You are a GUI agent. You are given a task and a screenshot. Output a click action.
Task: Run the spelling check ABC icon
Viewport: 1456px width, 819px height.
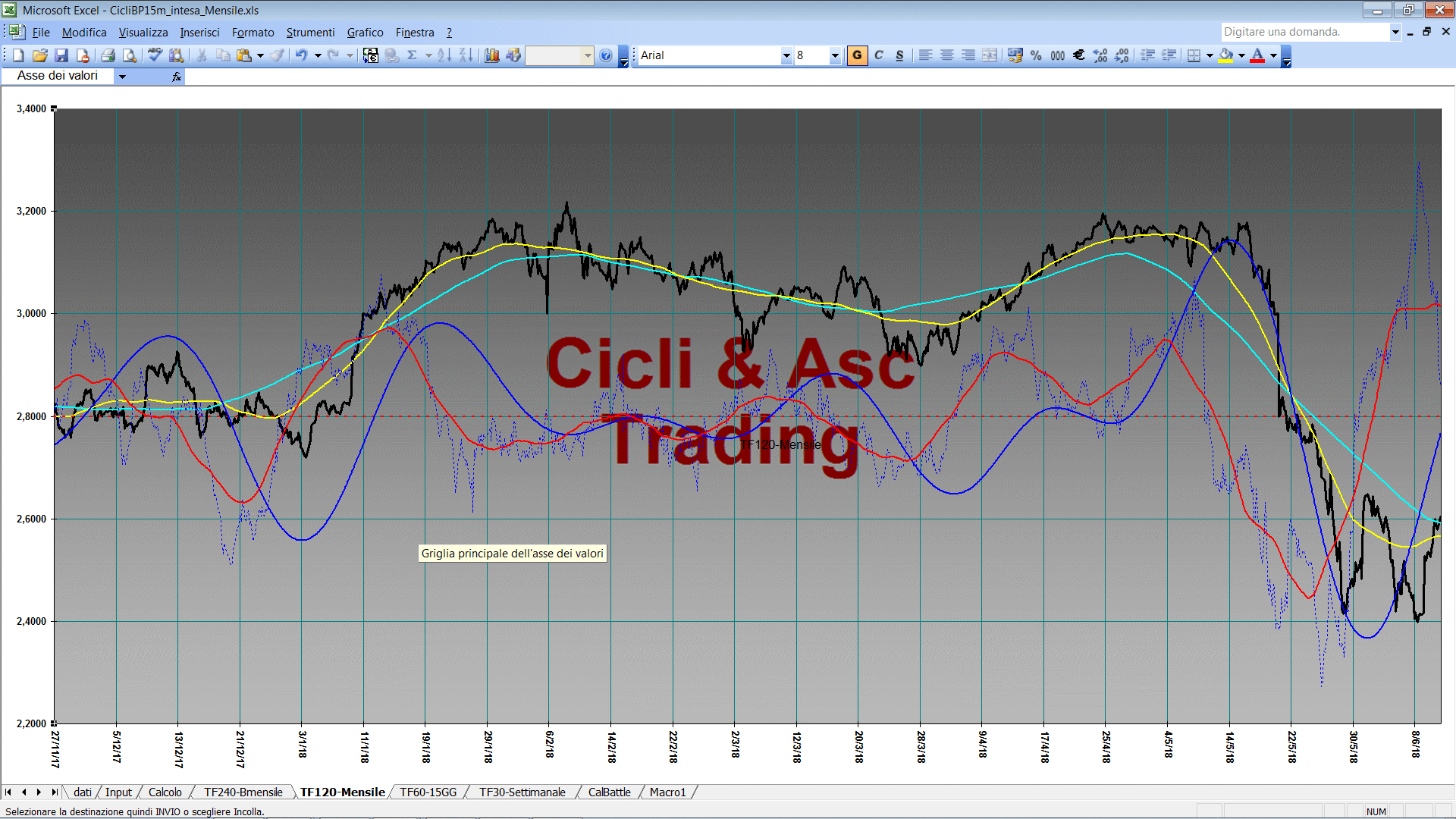[155, 55]
